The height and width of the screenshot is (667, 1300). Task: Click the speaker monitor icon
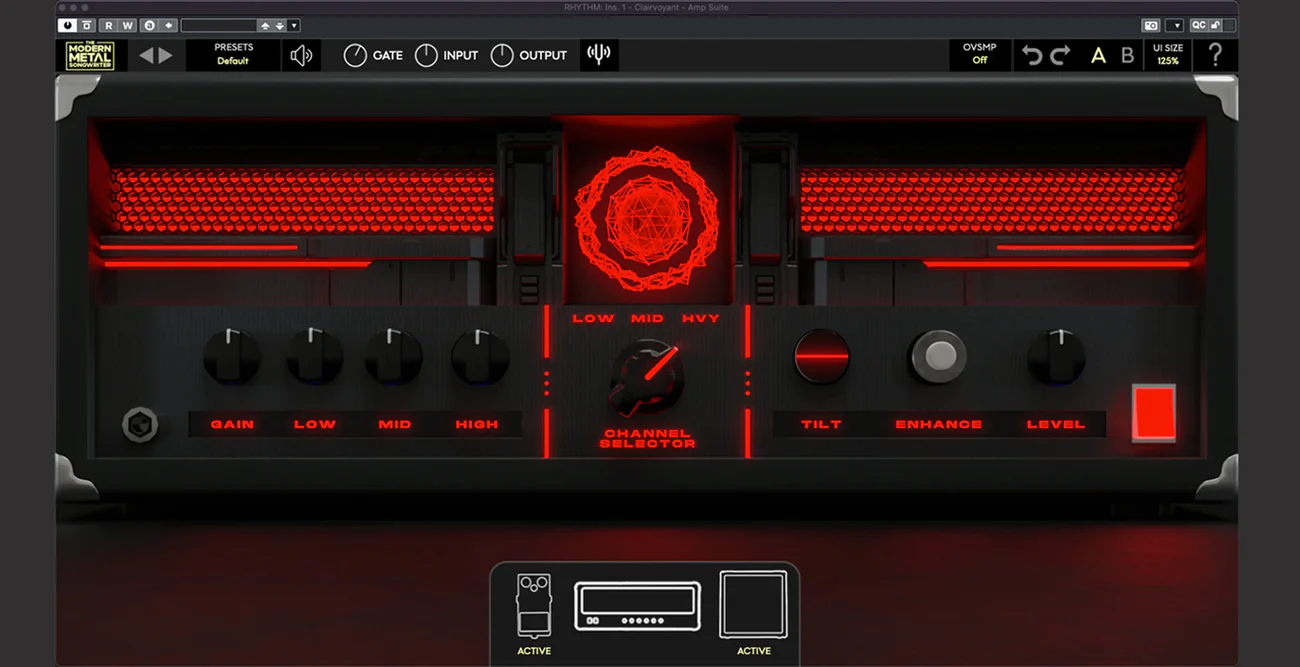click(x=301, y=56)
